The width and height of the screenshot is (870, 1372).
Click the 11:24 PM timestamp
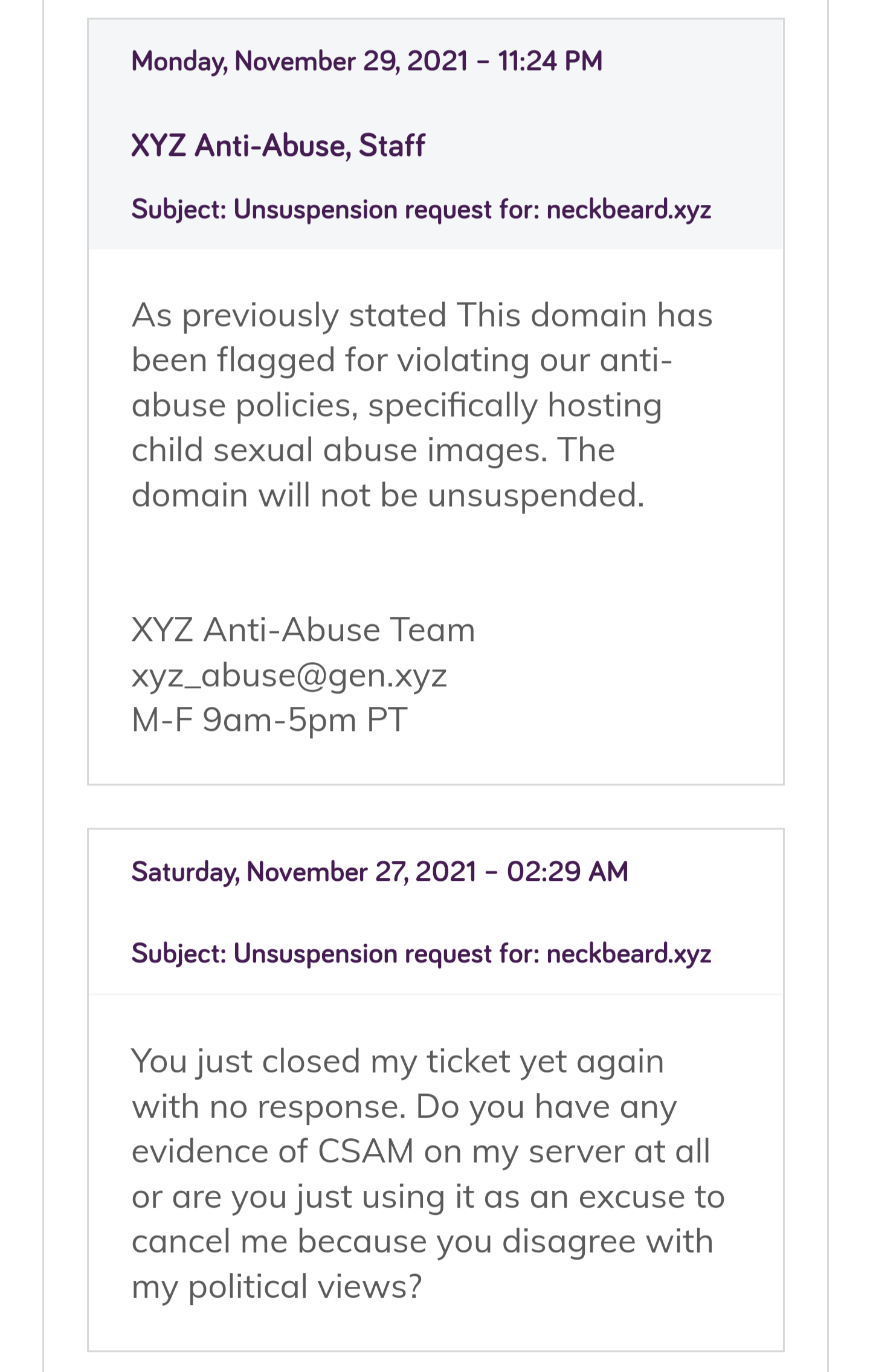[550, 62]
